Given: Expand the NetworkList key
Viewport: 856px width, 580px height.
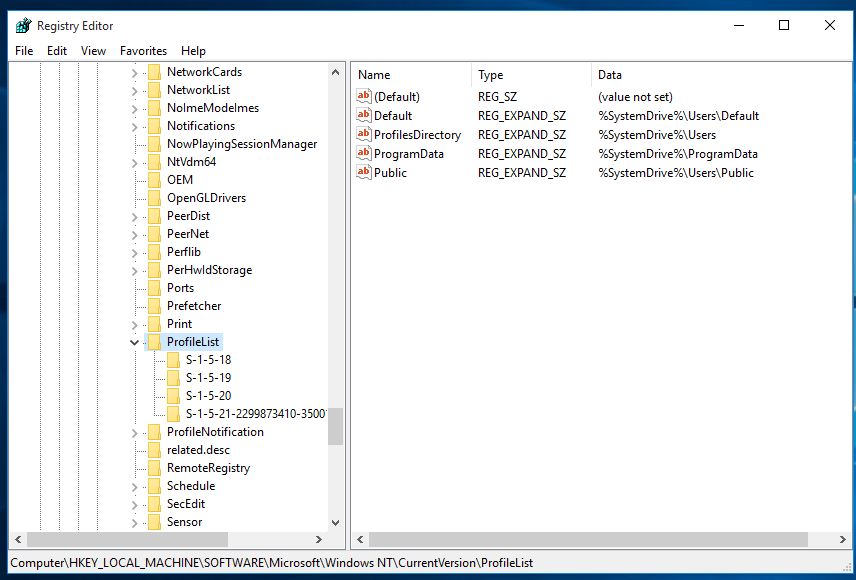Looking at the screenshot, I should click(134, 91).
